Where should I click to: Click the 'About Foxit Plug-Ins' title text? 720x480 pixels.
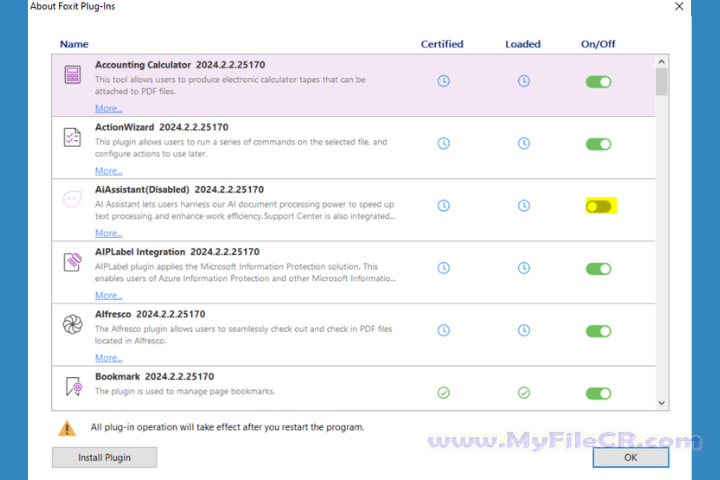[73, 6]
